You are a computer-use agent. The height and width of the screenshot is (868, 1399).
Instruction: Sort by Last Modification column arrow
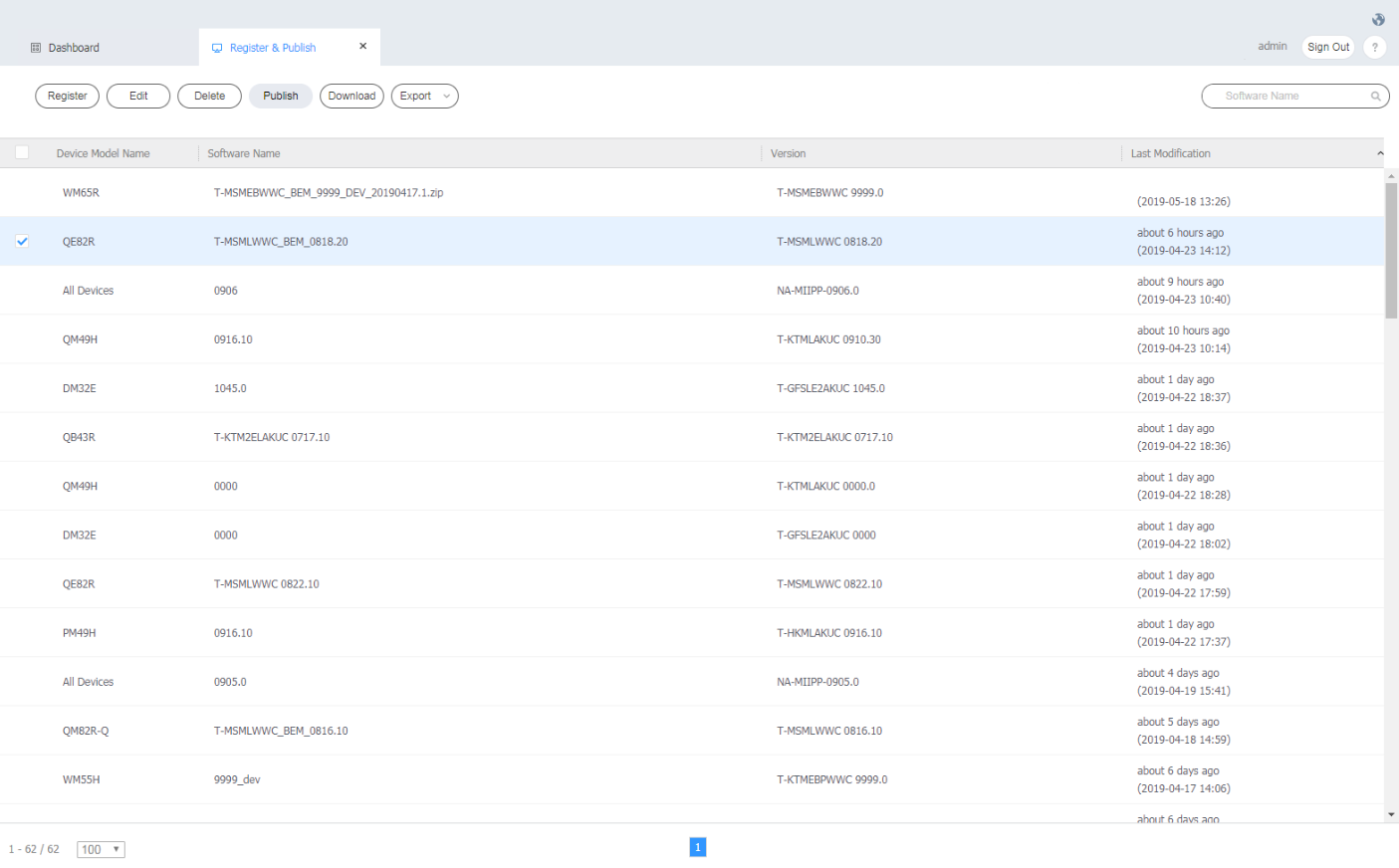coord(1379,153)
